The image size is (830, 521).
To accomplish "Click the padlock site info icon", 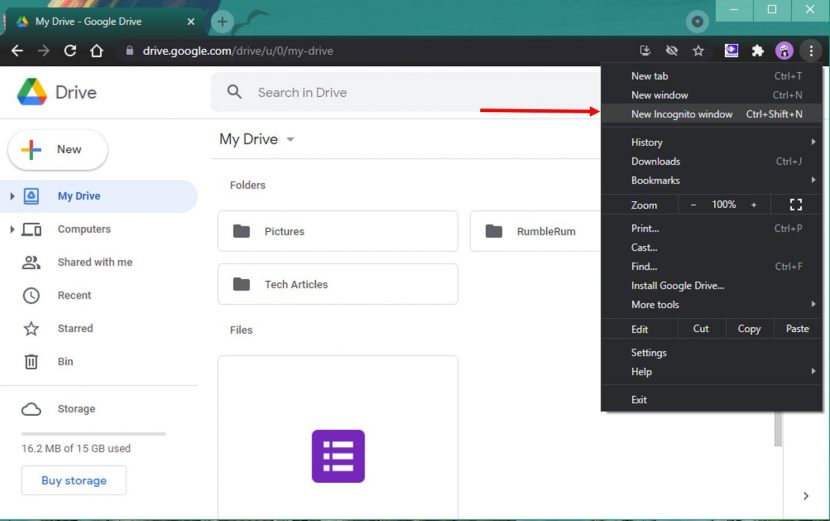I will tap(129, 51).
